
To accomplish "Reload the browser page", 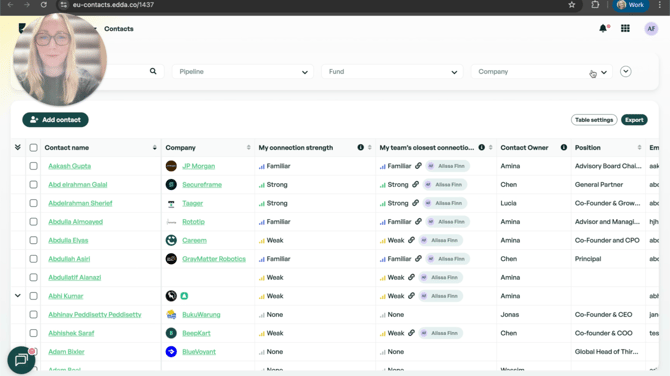I will point(44,5).
